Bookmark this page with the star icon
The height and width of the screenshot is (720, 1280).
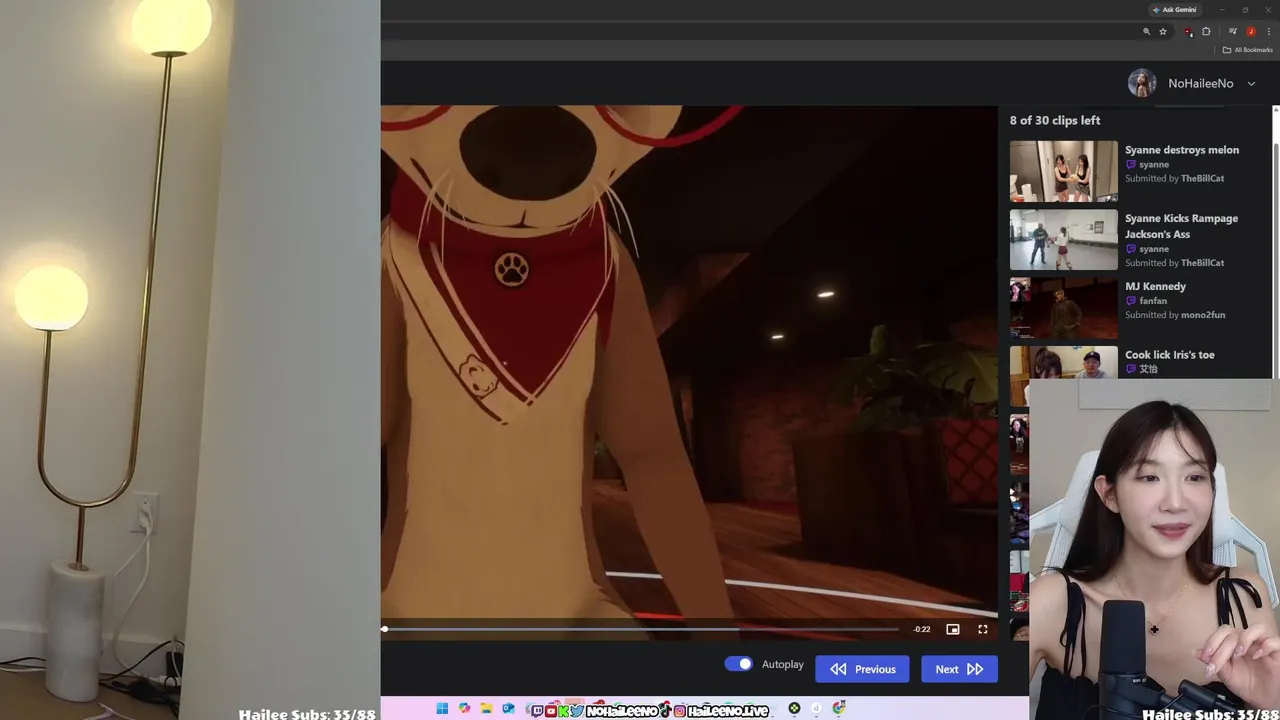(x=1163, y=32)
